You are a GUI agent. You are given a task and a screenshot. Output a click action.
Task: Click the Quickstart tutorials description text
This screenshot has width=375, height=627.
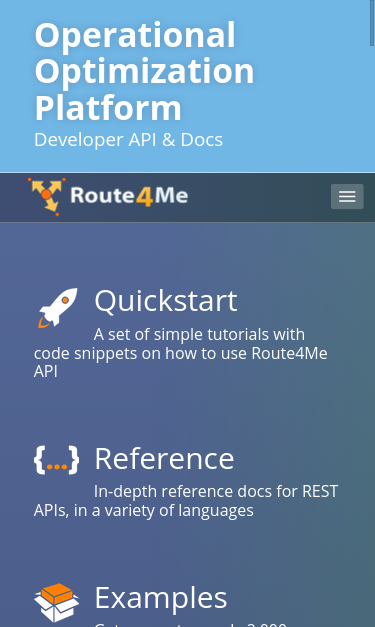[x=181, y=353]
